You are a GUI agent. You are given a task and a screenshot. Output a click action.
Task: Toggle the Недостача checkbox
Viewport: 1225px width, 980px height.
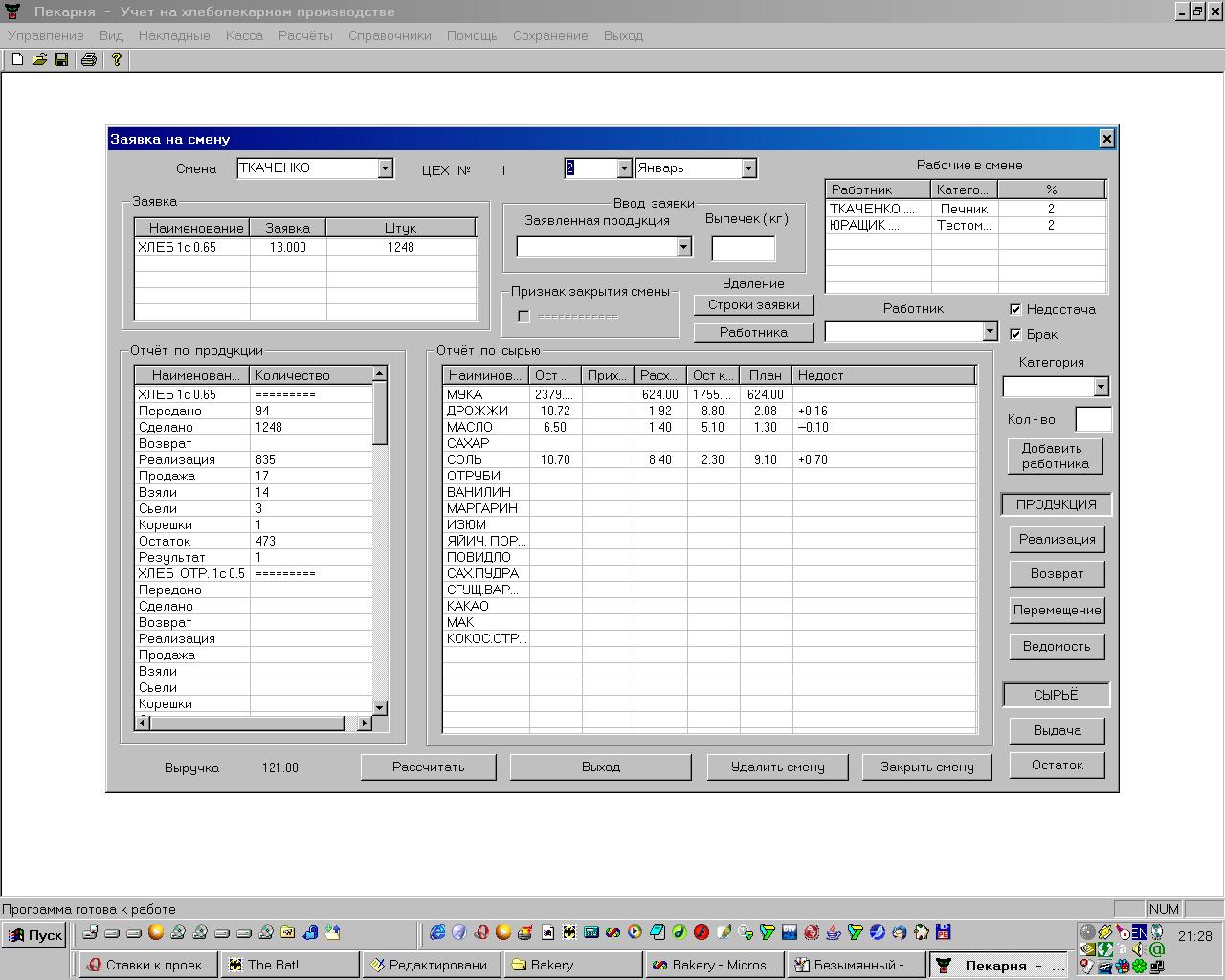tap(1015, 309)
